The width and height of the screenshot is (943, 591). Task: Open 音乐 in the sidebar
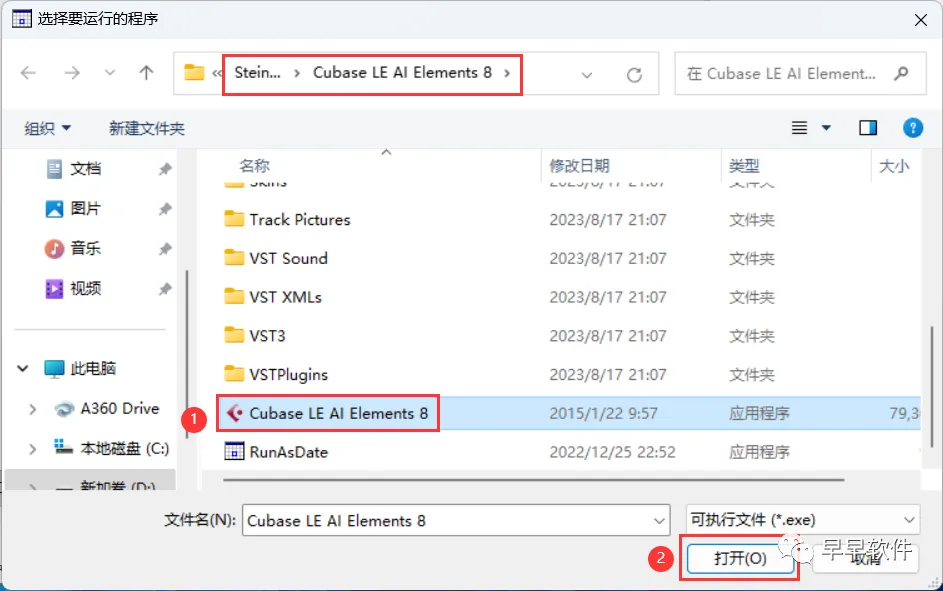pos(85,248)
